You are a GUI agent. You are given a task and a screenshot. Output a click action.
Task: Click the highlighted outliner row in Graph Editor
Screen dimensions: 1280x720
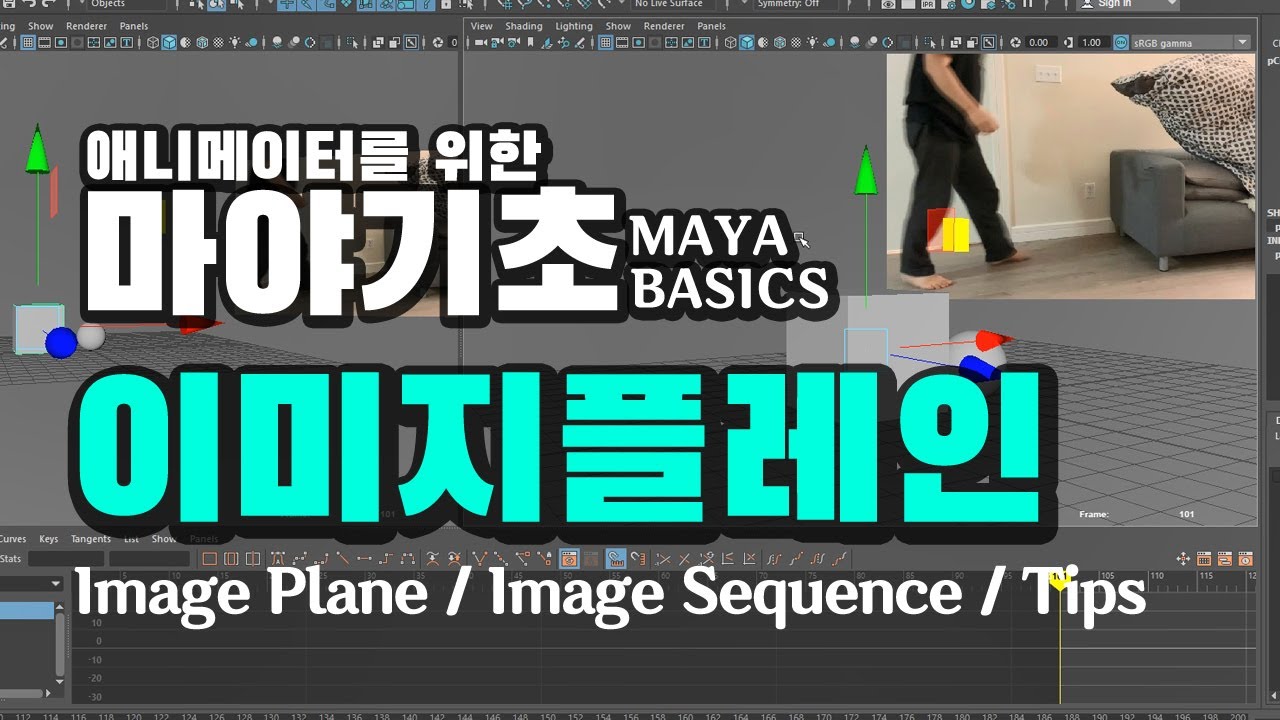click(x=27, y=611)
